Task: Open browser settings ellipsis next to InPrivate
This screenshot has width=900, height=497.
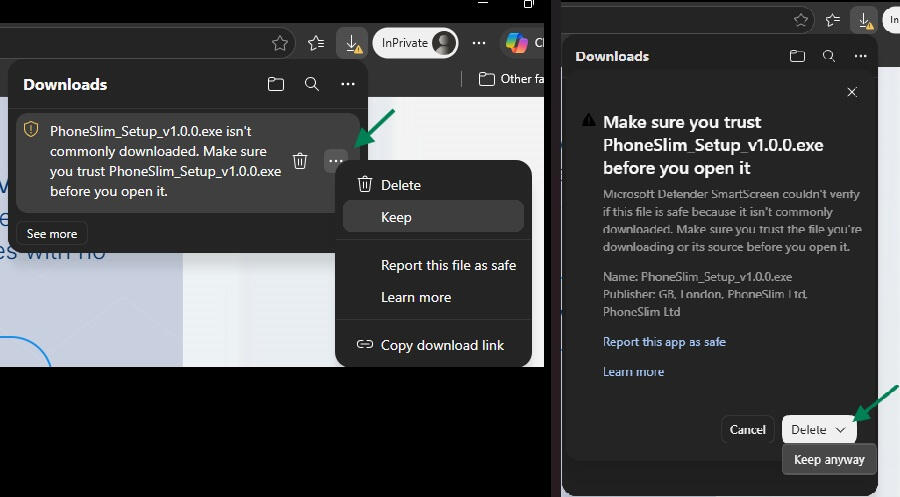Action: click(479, 43)
